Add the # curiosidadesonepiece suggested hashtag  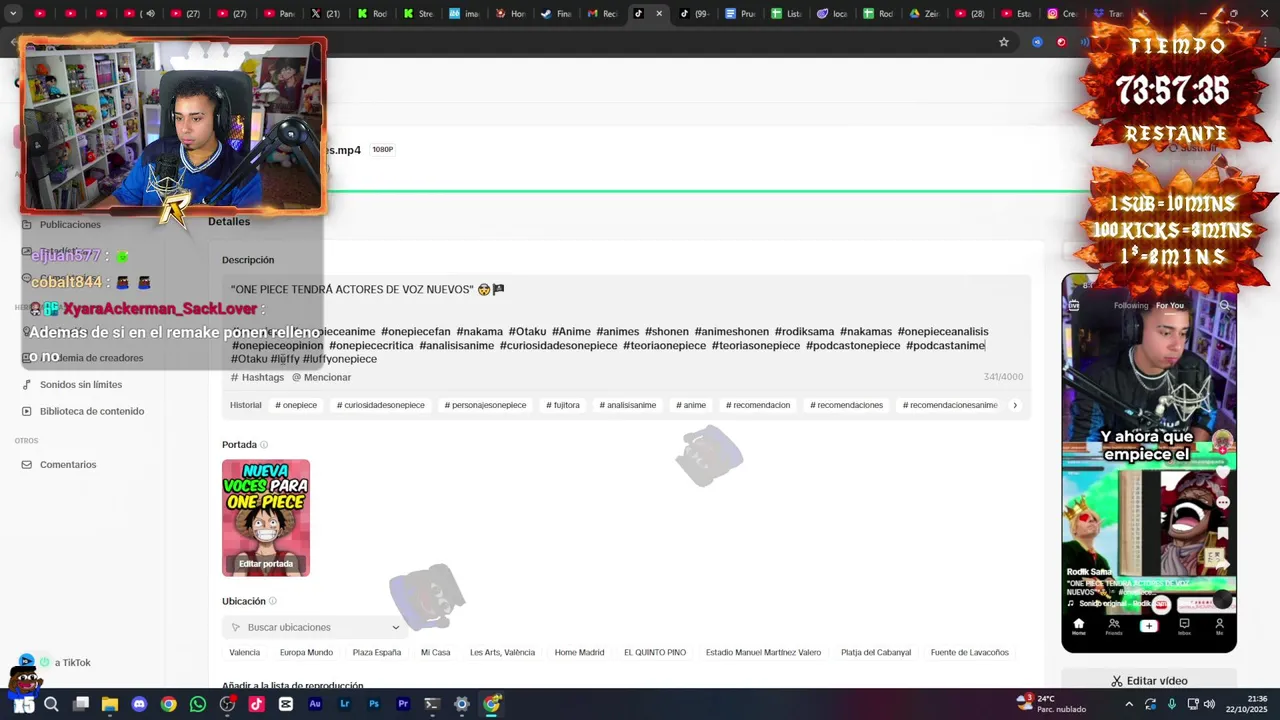[381, 405]
